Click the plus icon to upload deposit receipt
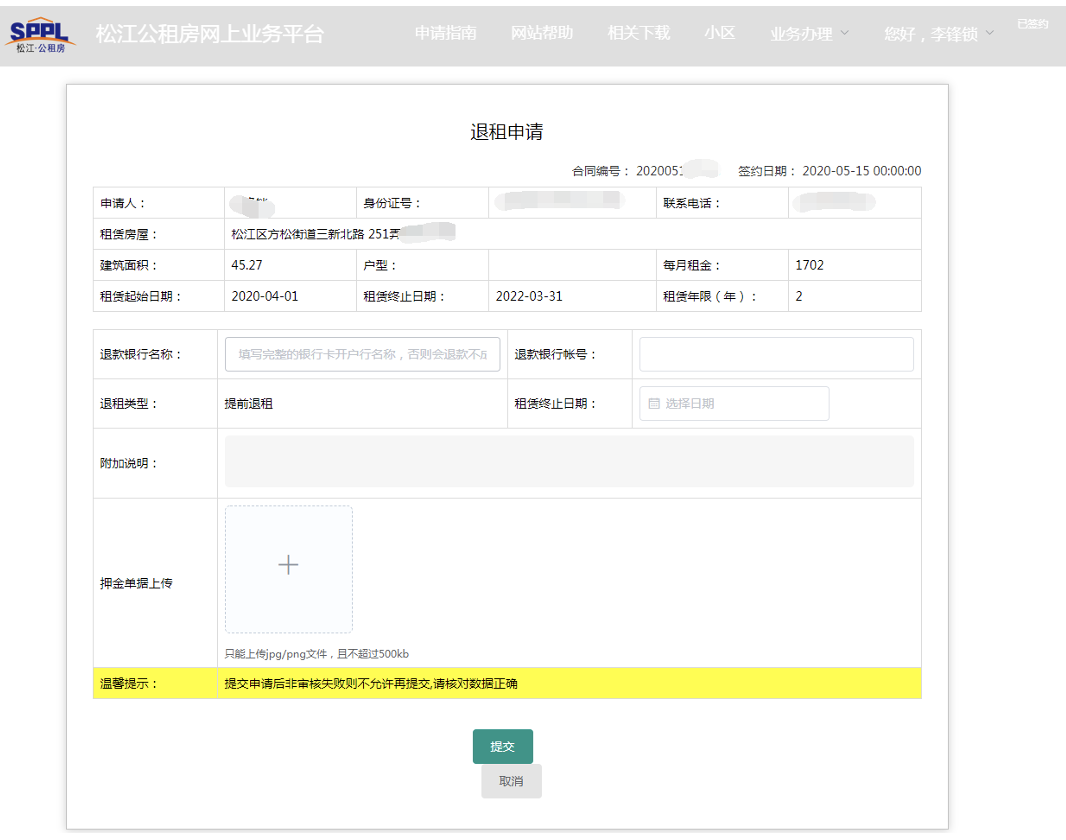Screen dimensions: 1066x840 288,566
